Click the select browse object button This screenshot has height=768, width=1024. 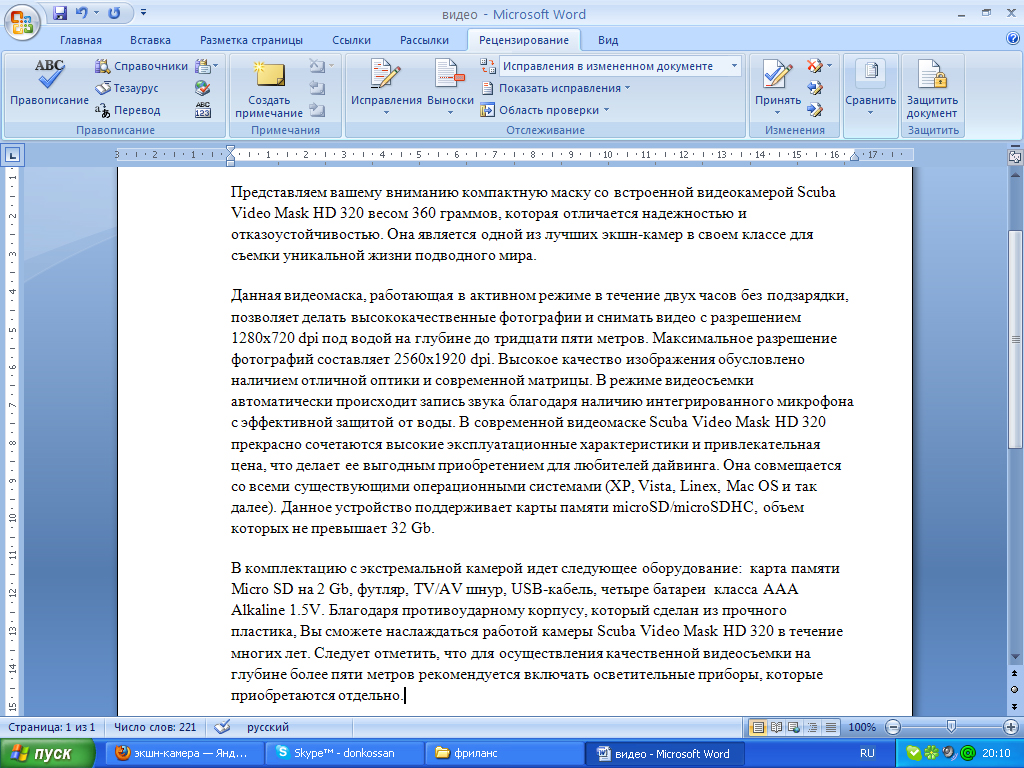(x=1015, y=689)
